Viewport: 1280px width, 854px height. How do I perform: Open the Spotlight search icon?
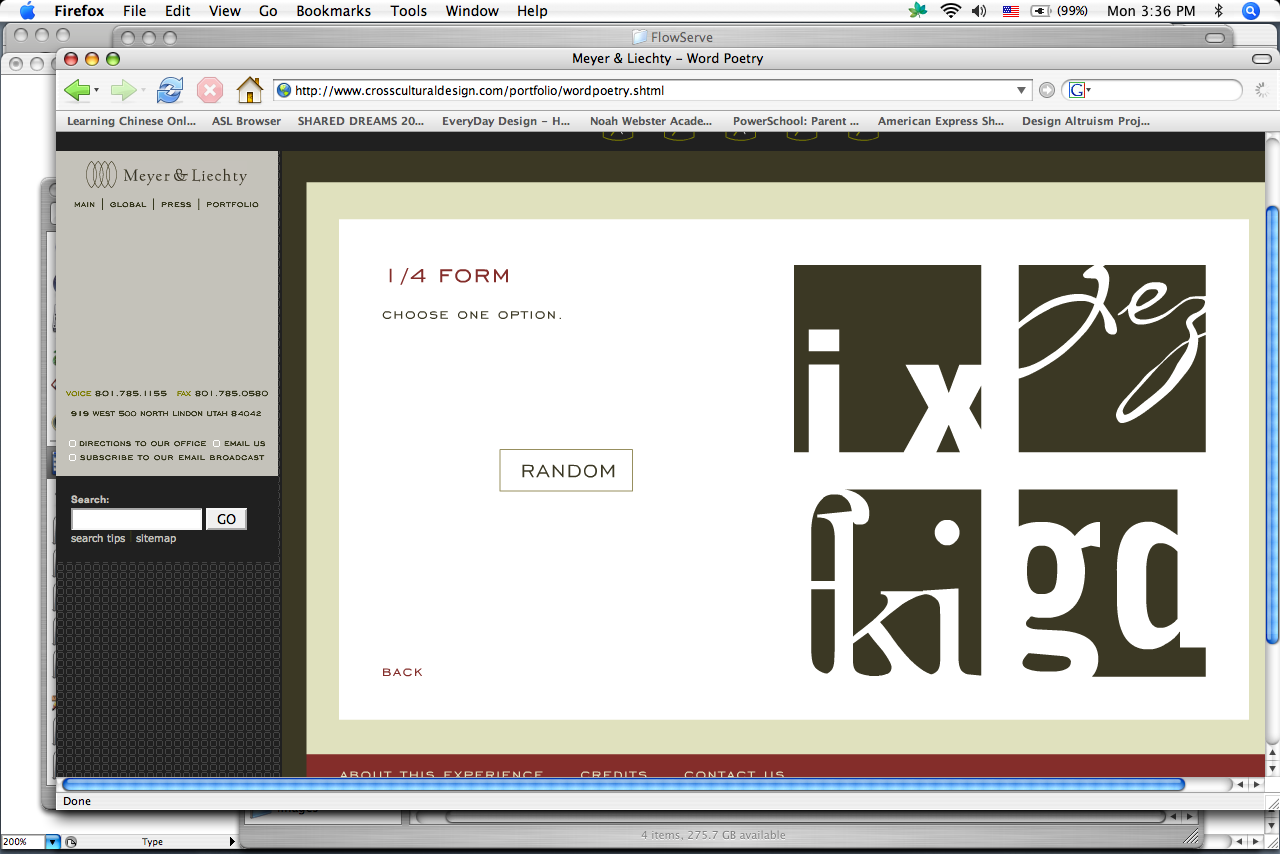pyautogui.click(x=1250, y=11)
